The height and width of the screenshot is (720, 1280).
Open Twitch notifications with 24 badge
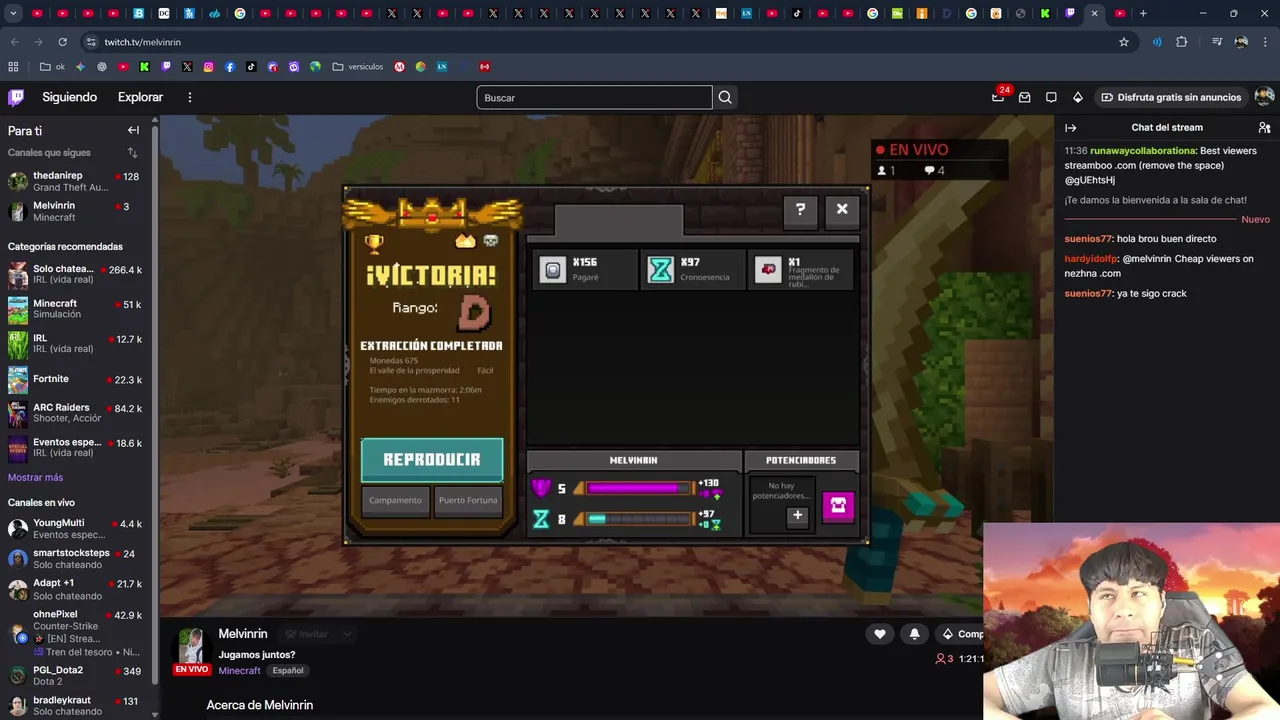coord(998,97)
